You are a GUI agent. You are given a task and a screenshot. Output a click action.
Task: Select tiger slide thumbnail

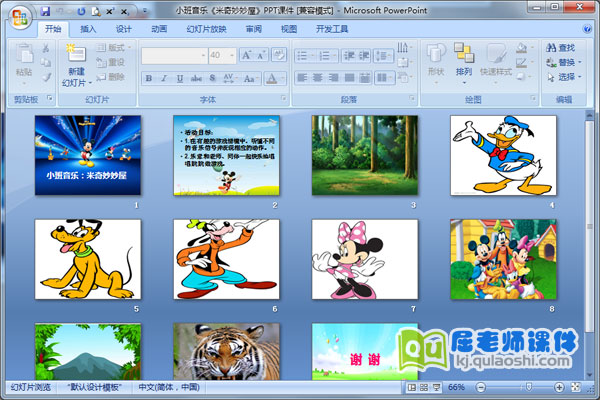click(x=226, y=351)
